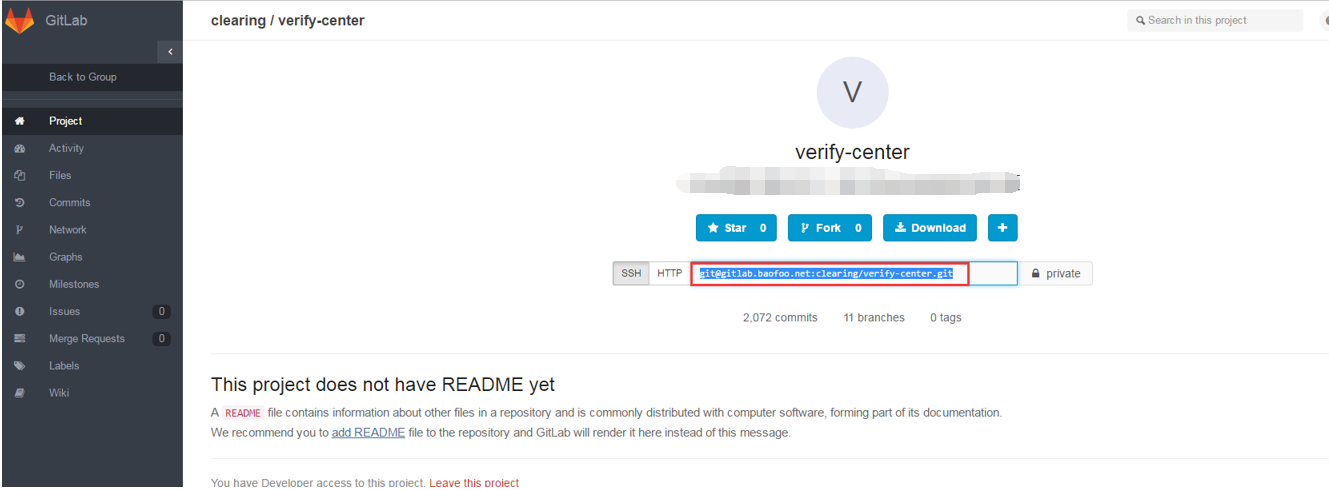Open the Wiki sidebar item
1329x490 pixels.
coord(59,393)
